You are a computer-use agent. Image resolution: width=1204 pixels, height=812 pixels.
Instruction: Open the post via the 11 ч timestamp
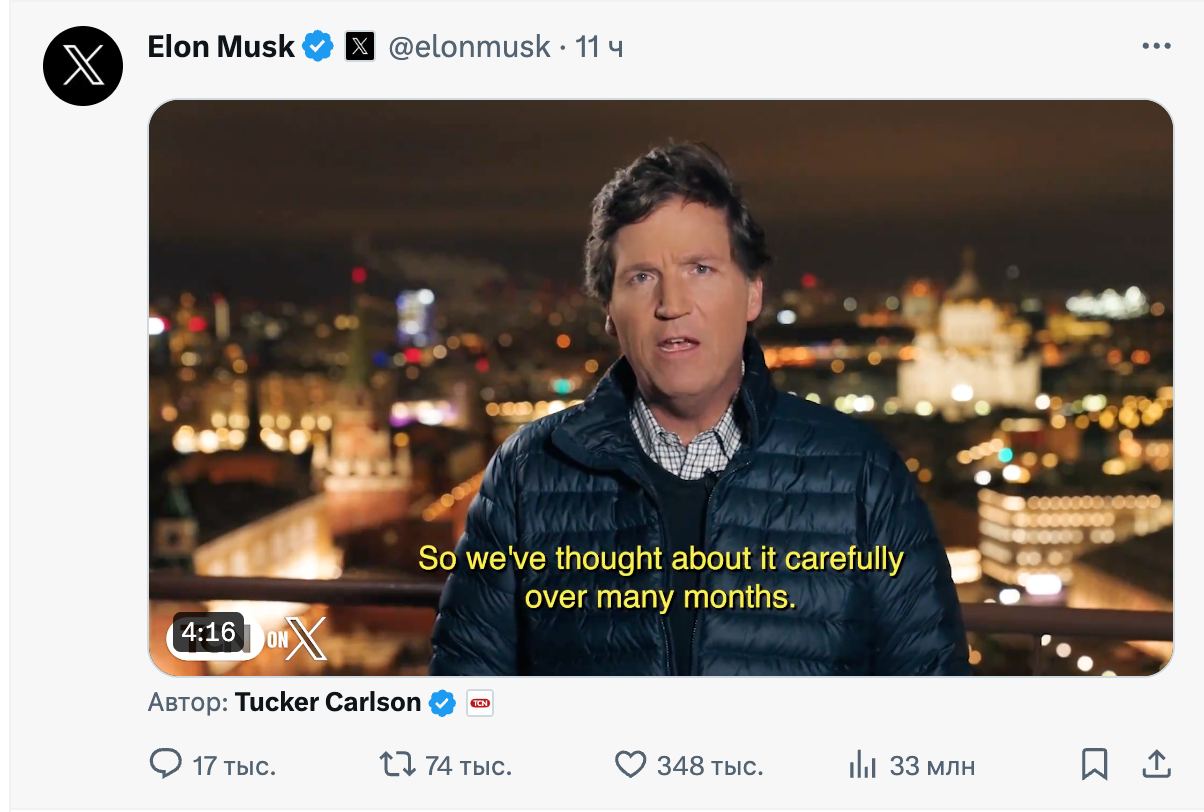(600, 46)
